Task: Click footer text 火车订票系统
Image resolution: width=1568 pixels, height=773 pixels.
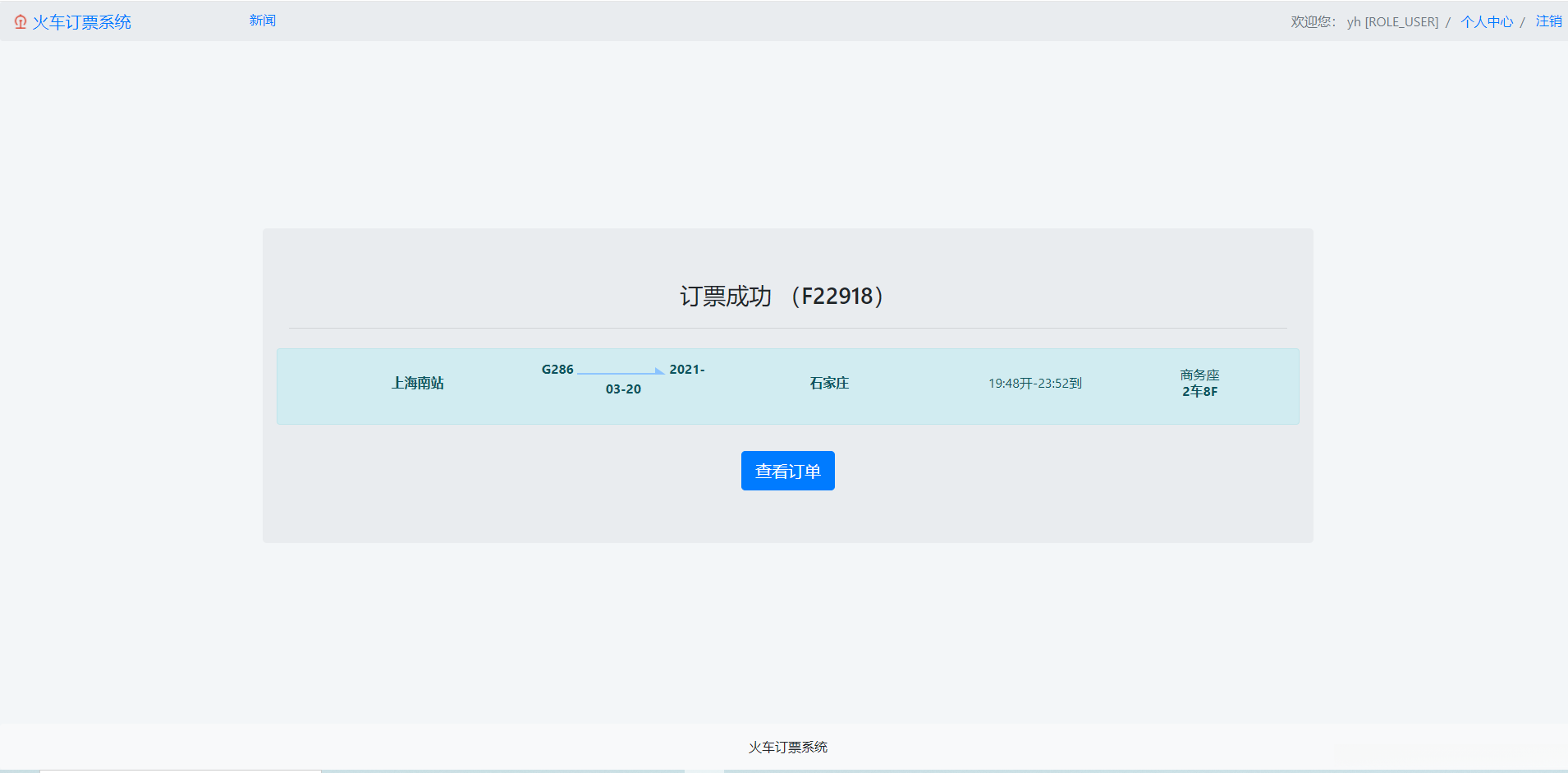Action: tap(788, 748)
